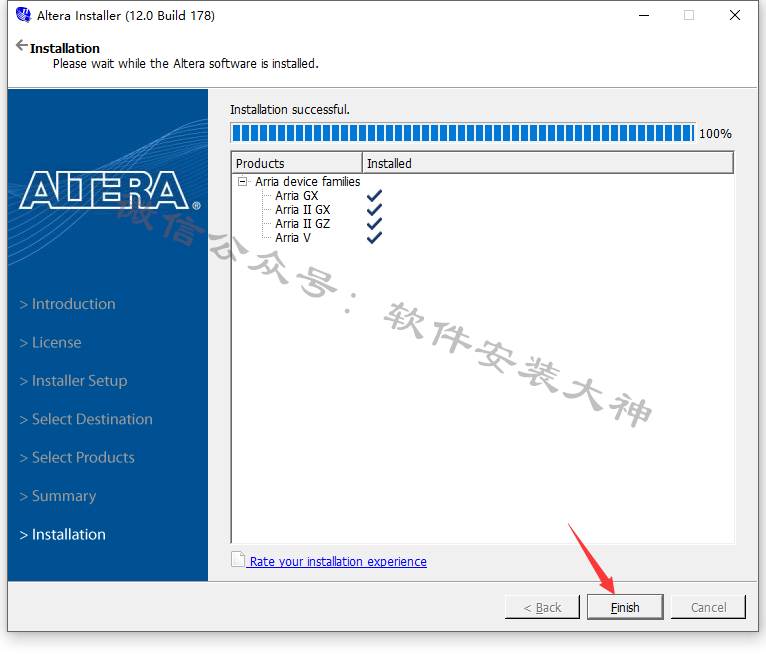Screen dimensions: 766x666
Task: Click the Back button
Action: tap(542, 607)
